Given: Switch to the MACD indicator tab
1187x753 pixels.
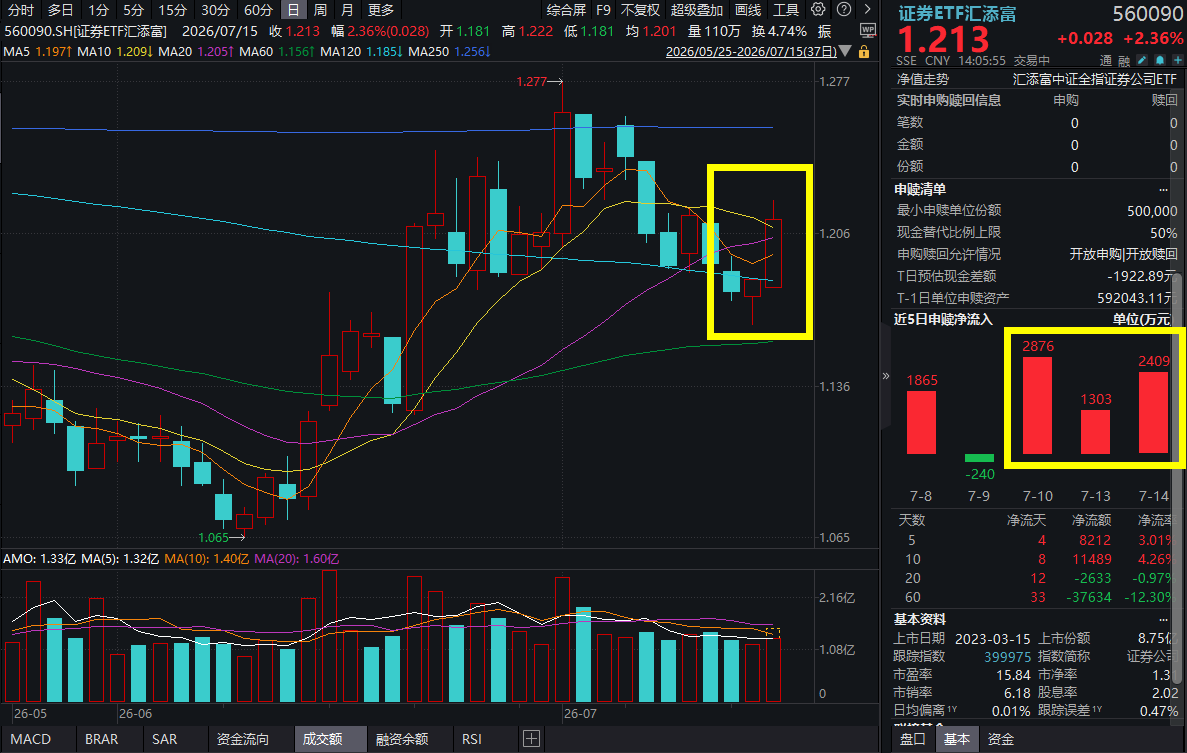Looking at the screenshot, I should [31, 739].
